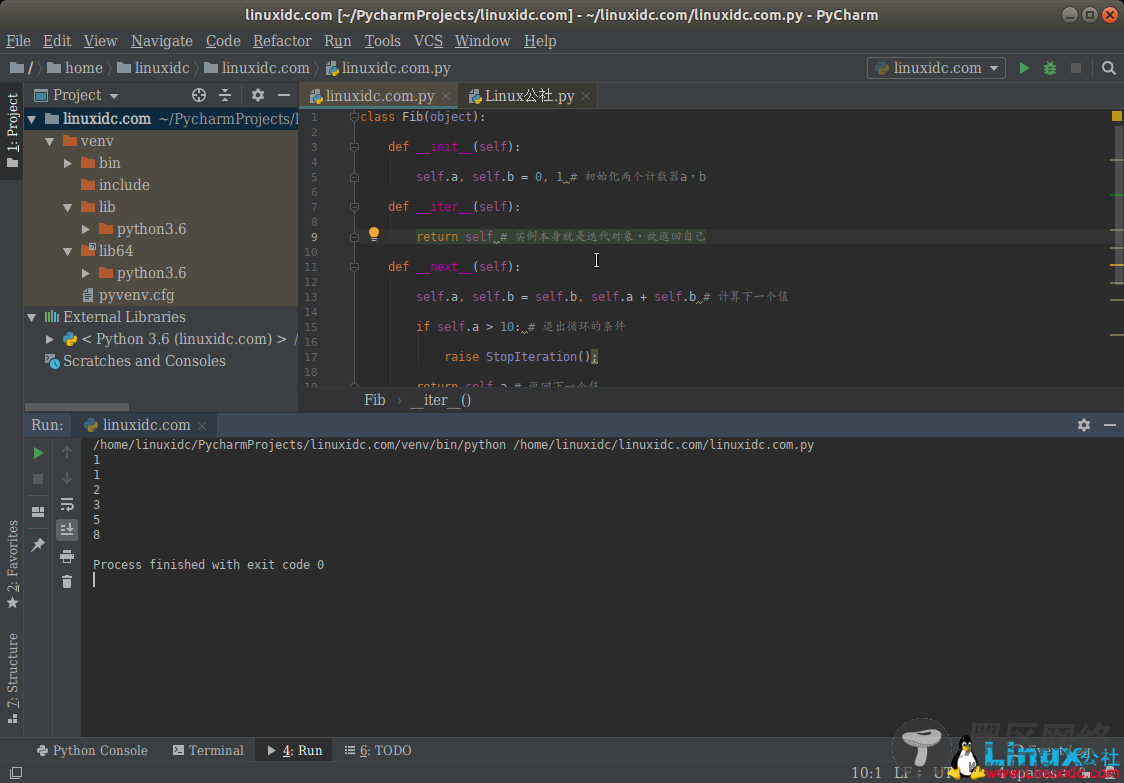Open the Project view dropdown

point(76,95)
